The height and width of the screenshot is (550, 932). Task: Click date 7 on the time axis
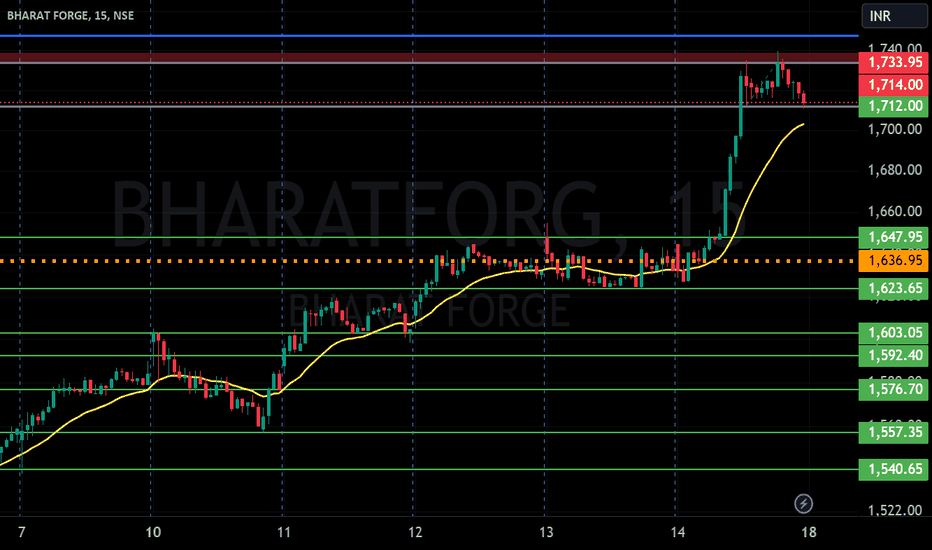point(21,532)
